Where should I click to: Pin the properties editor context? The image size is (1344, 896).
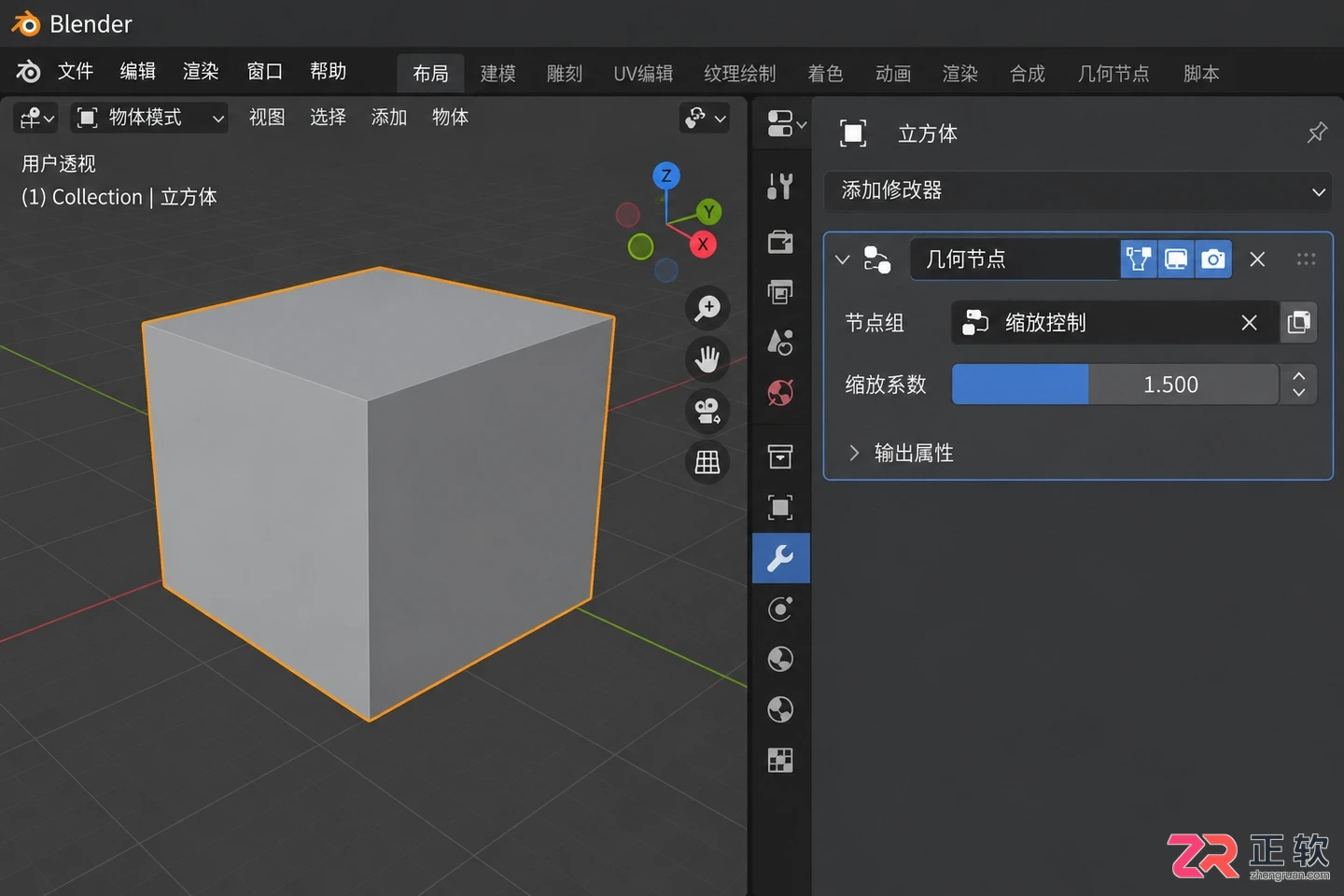[1317, 133]
